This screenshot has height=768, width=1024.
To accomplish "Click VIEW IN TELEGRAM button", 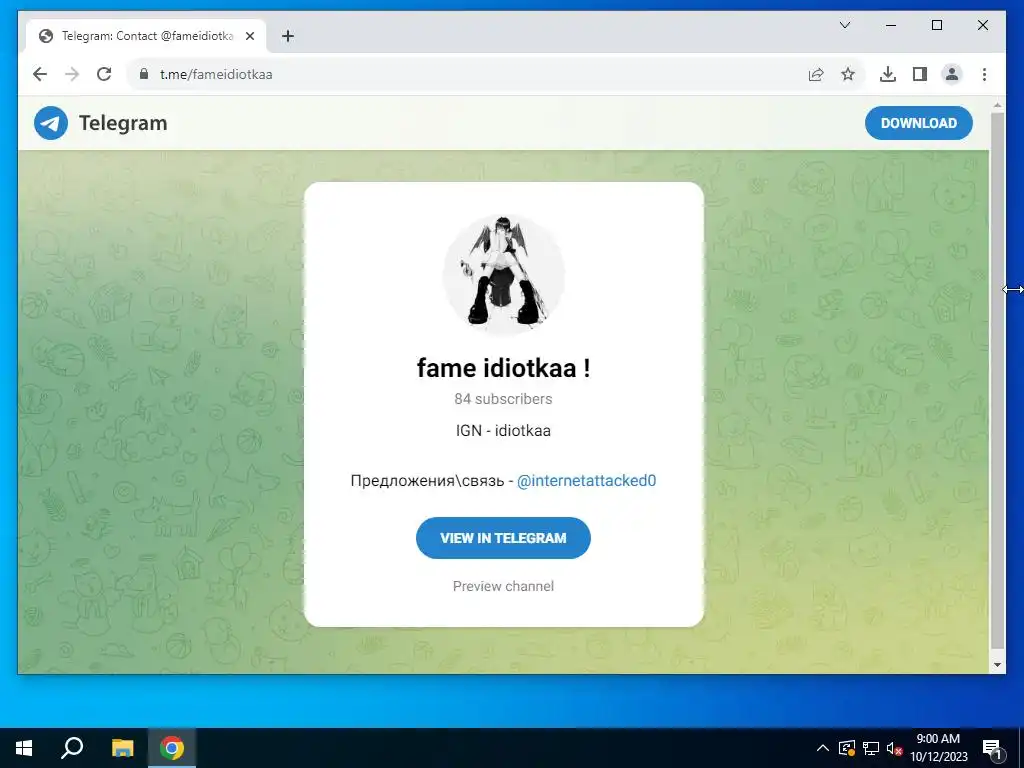I will pyautogui.click(x=504, y=538).
